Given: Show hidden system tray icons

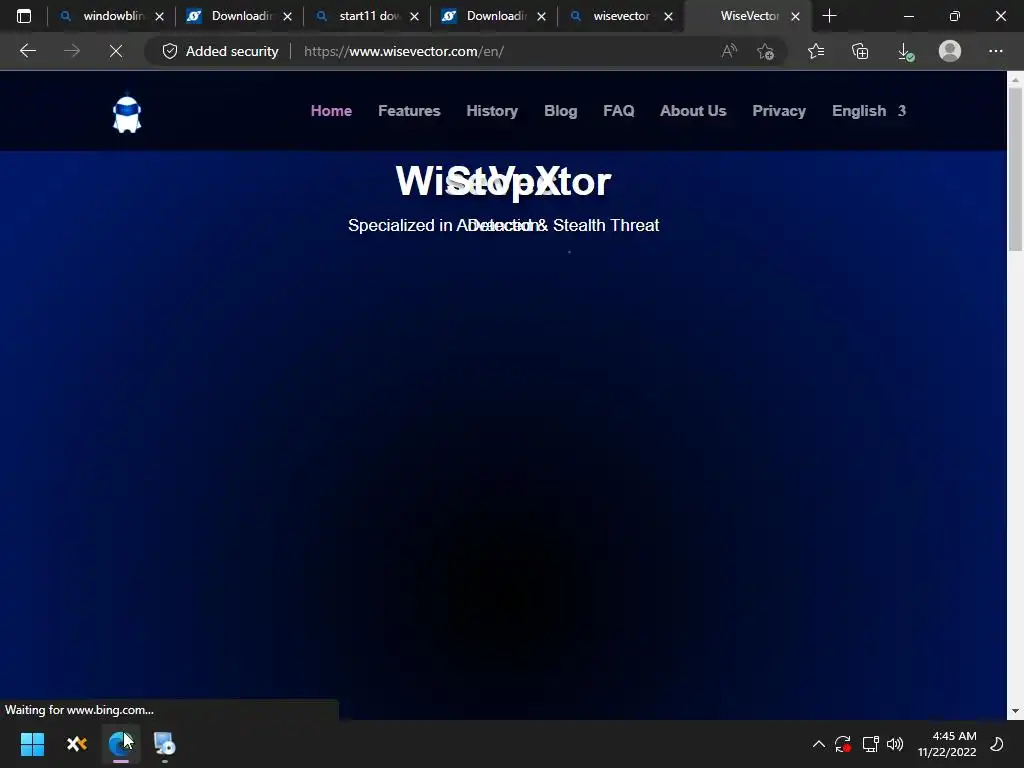Looking at the screenshot, I should [818, 744].
